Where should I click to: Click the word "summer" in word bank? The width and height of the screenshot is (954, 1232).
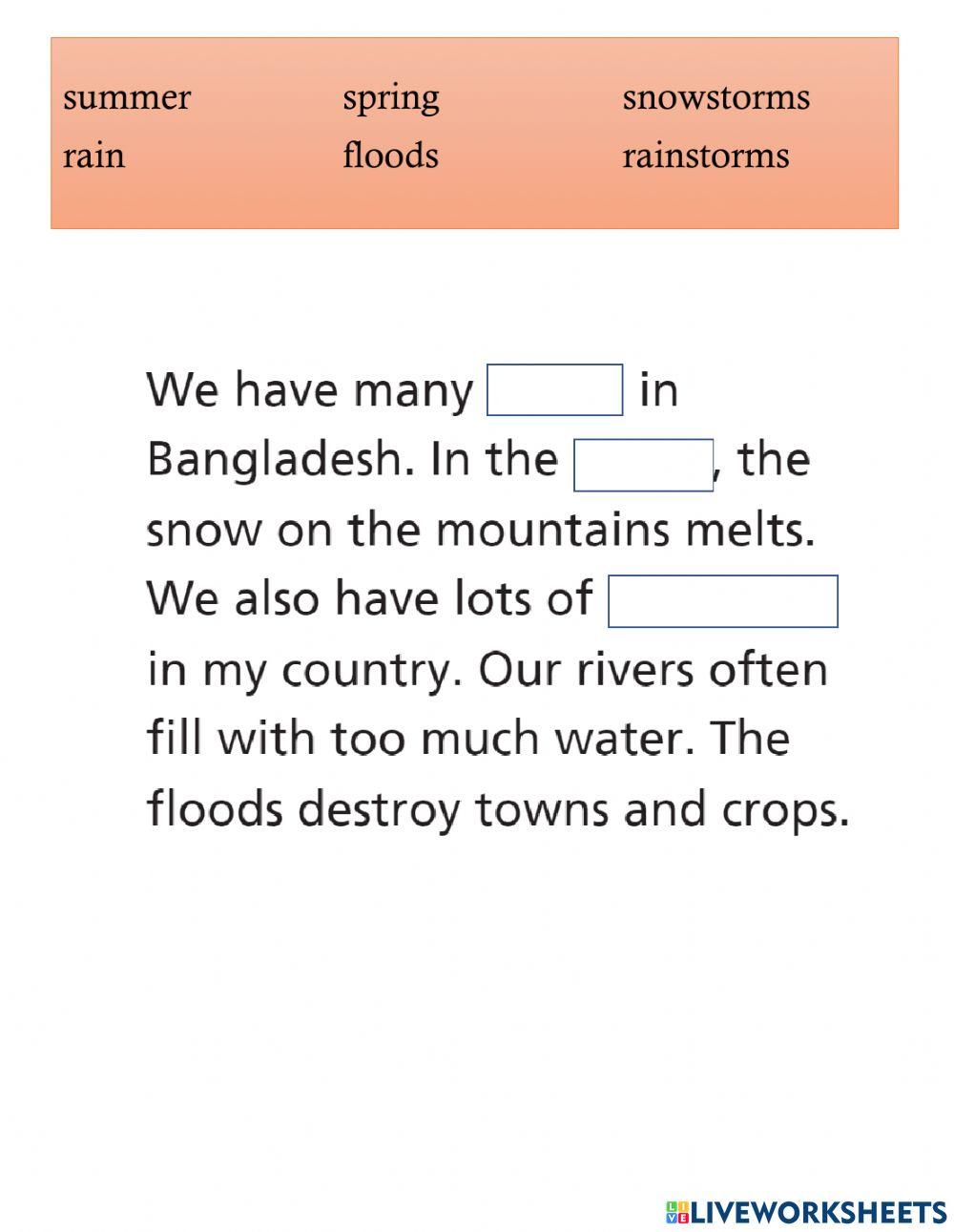(x=127, y=97)
